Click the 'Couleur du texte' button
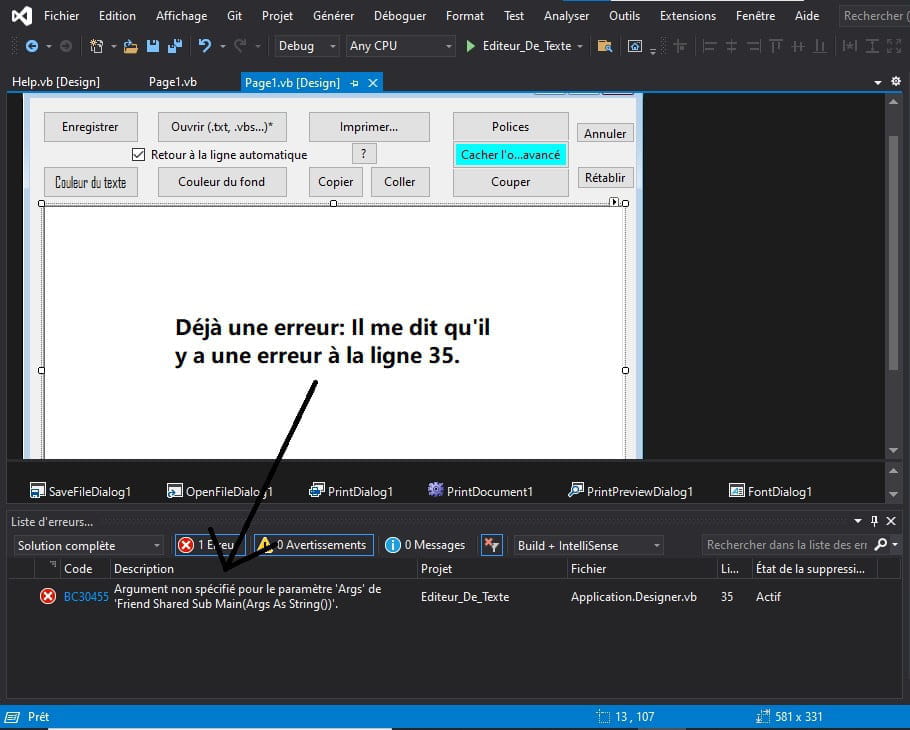 coord(91,182)
